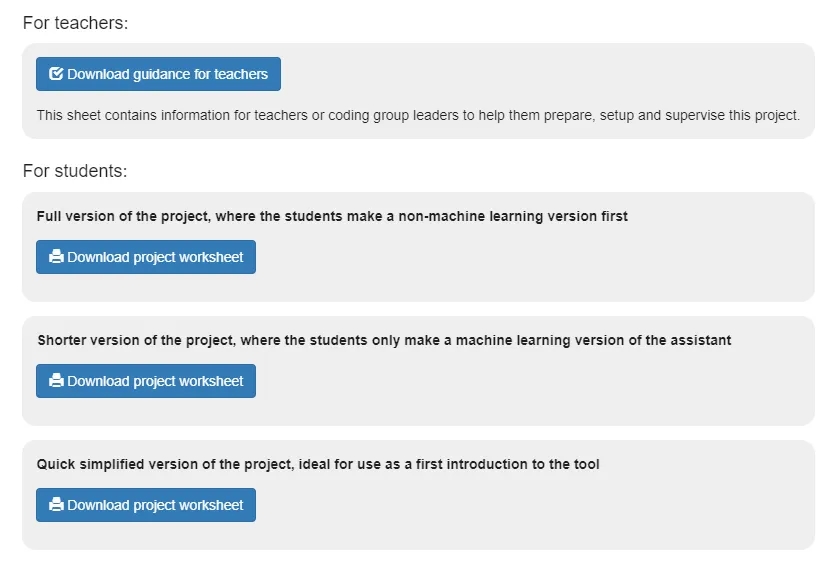Click the printer icon in the shorter version section

(x=56, y=381)
